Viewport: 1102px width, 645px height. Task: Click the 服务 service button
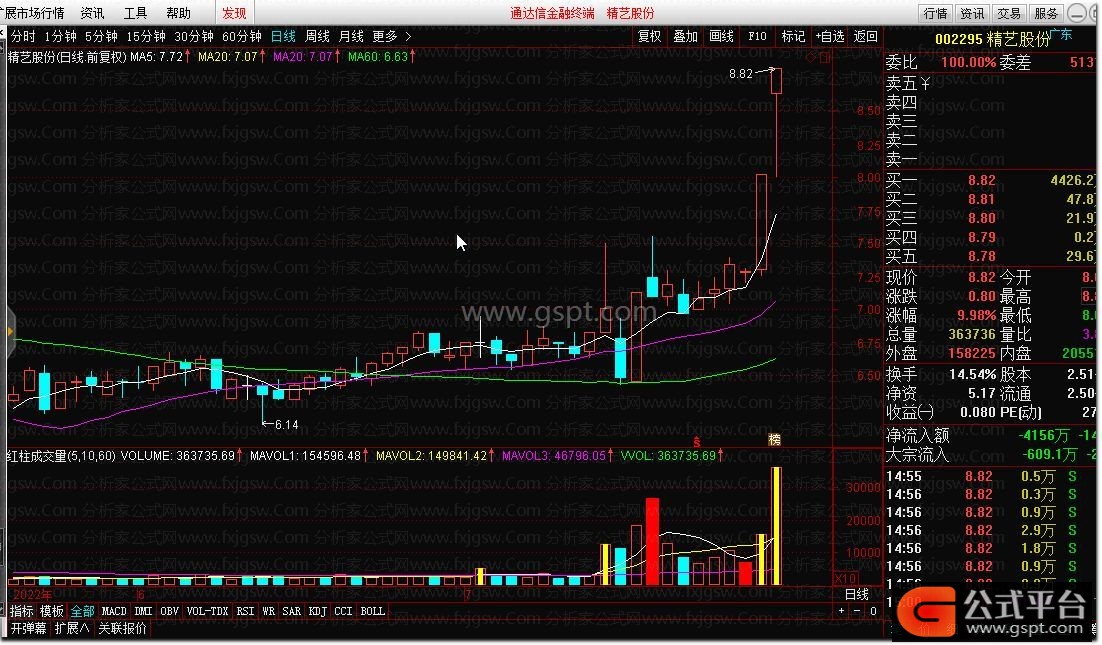click(x=1046, y=13)
